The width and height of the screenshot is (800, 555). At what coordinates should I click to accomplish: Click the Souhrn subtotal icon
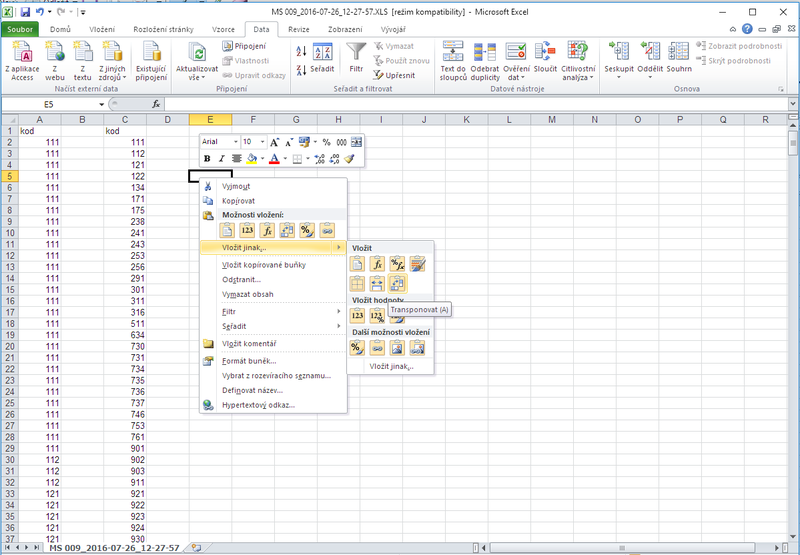click(679, 58)
